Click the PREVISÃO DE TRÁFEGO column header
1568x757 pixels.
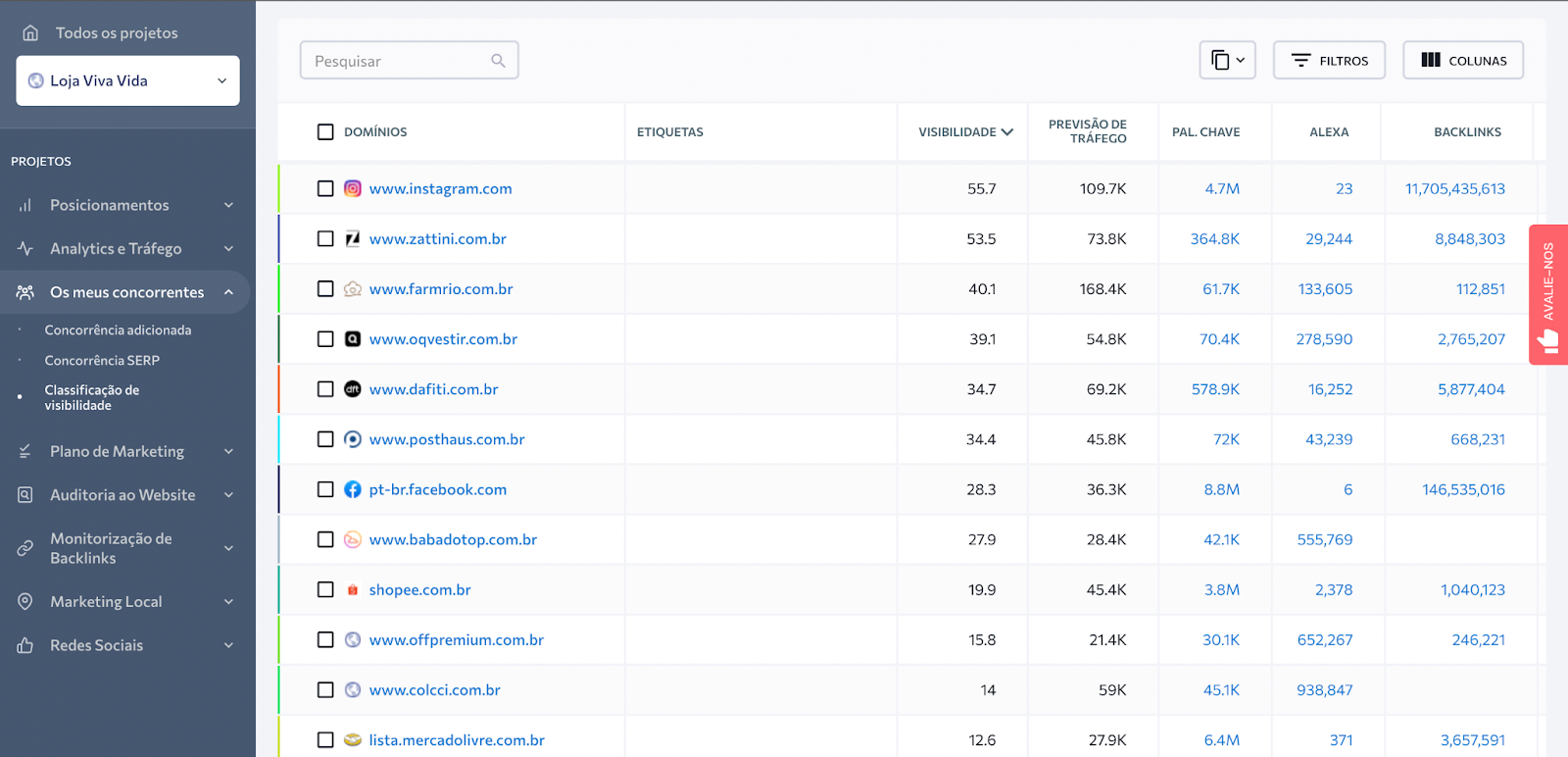click(x=1088, y=131)
